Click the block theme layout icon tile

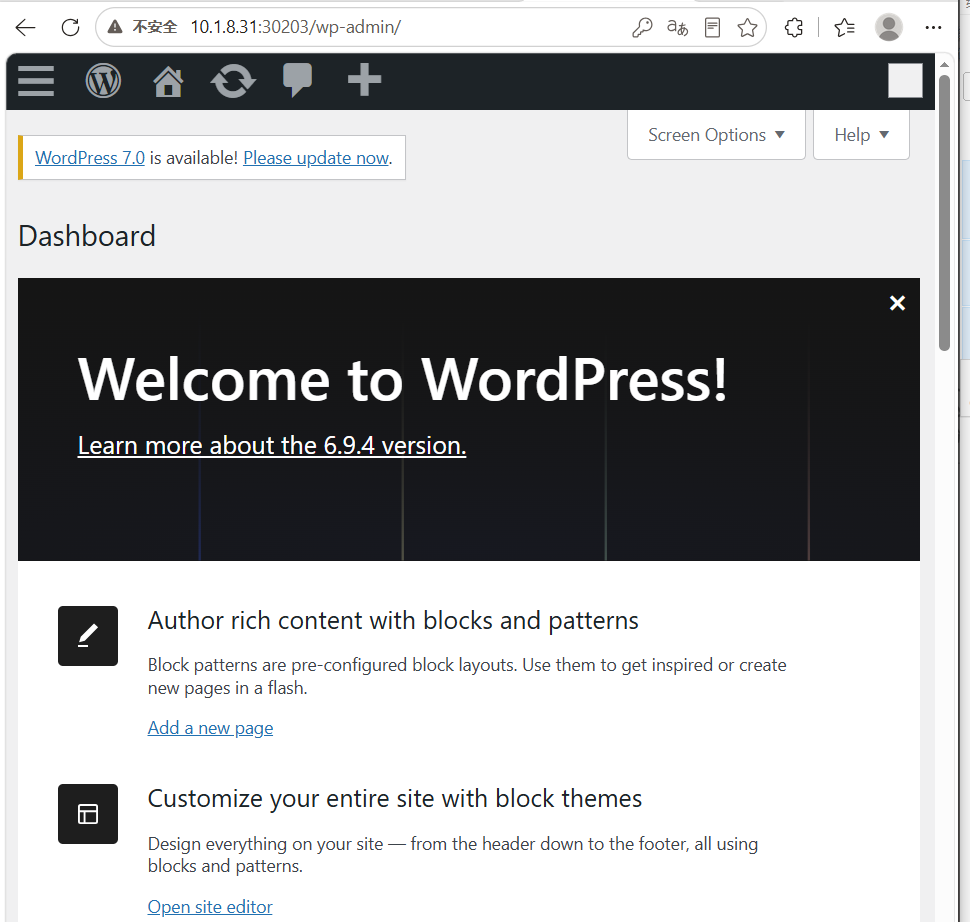tap(88, 814)
